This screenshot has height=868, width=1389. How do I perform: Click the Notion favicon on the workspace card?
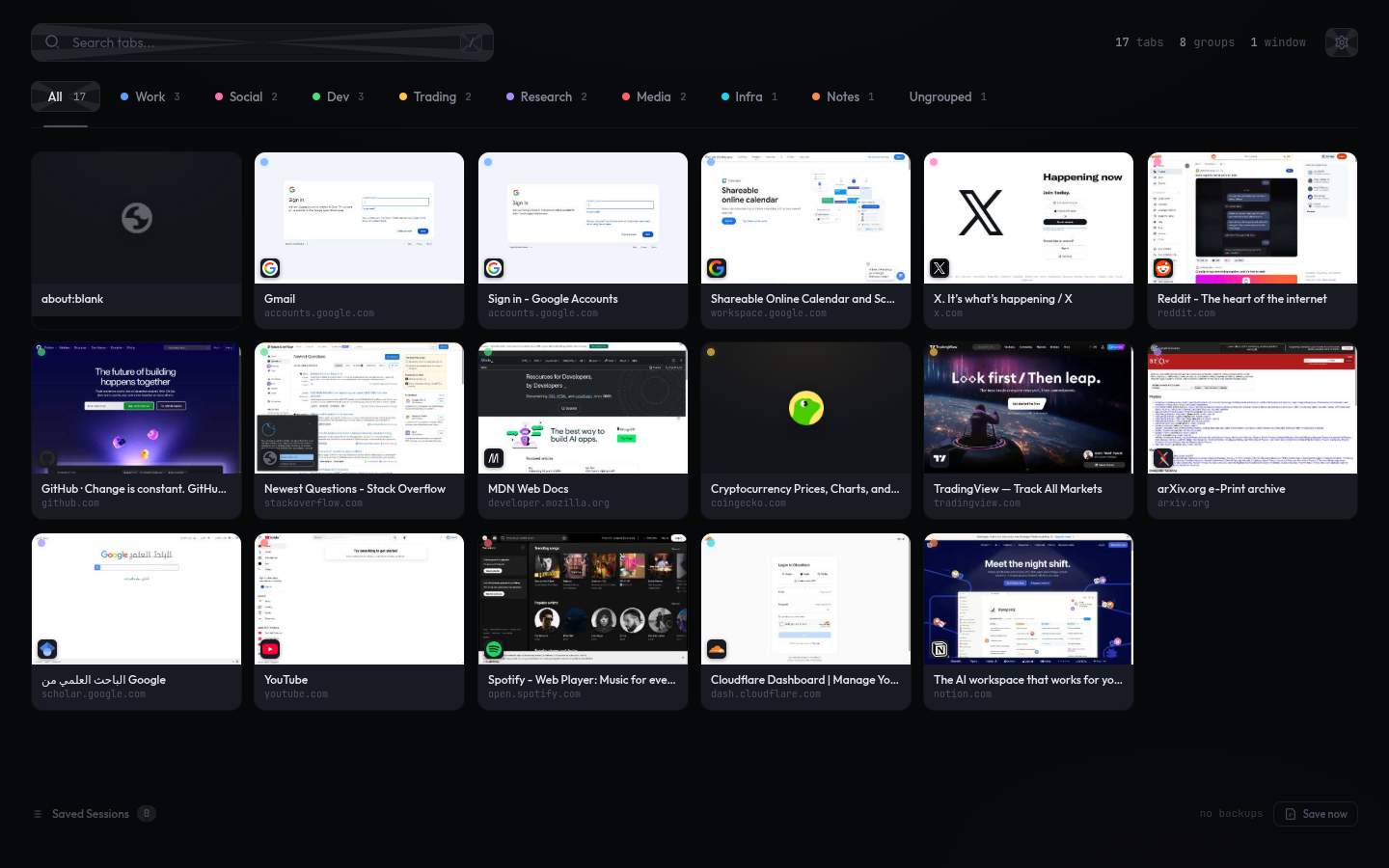click(940, 649)
